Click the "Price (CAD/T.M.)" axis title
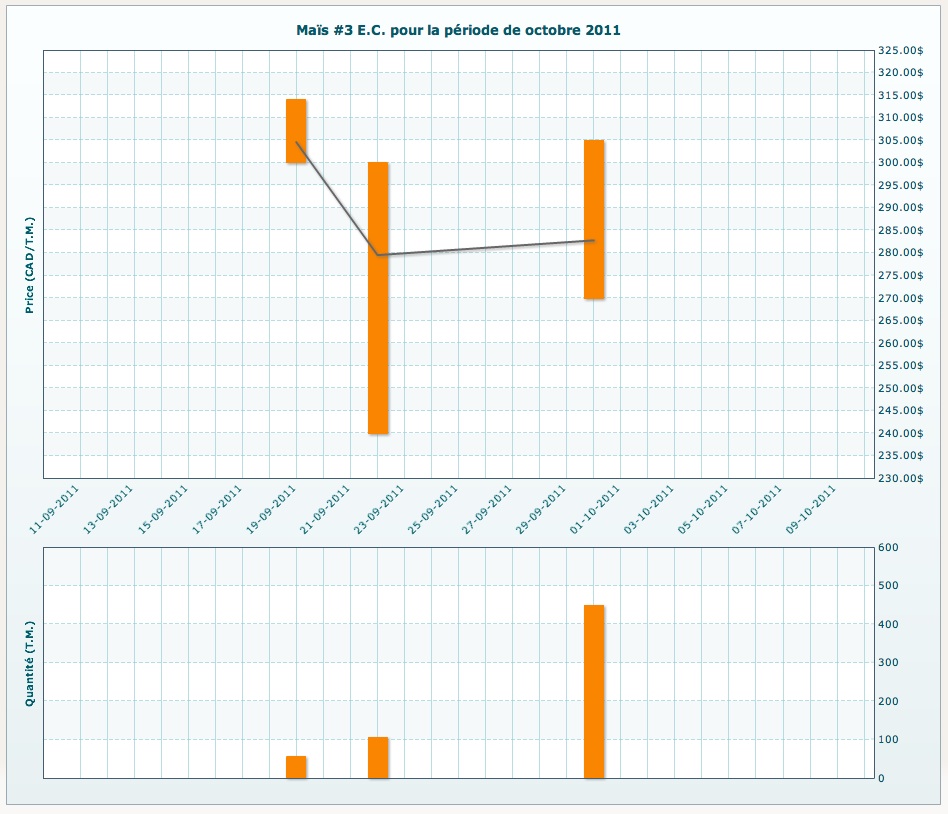 click(30, 264)
